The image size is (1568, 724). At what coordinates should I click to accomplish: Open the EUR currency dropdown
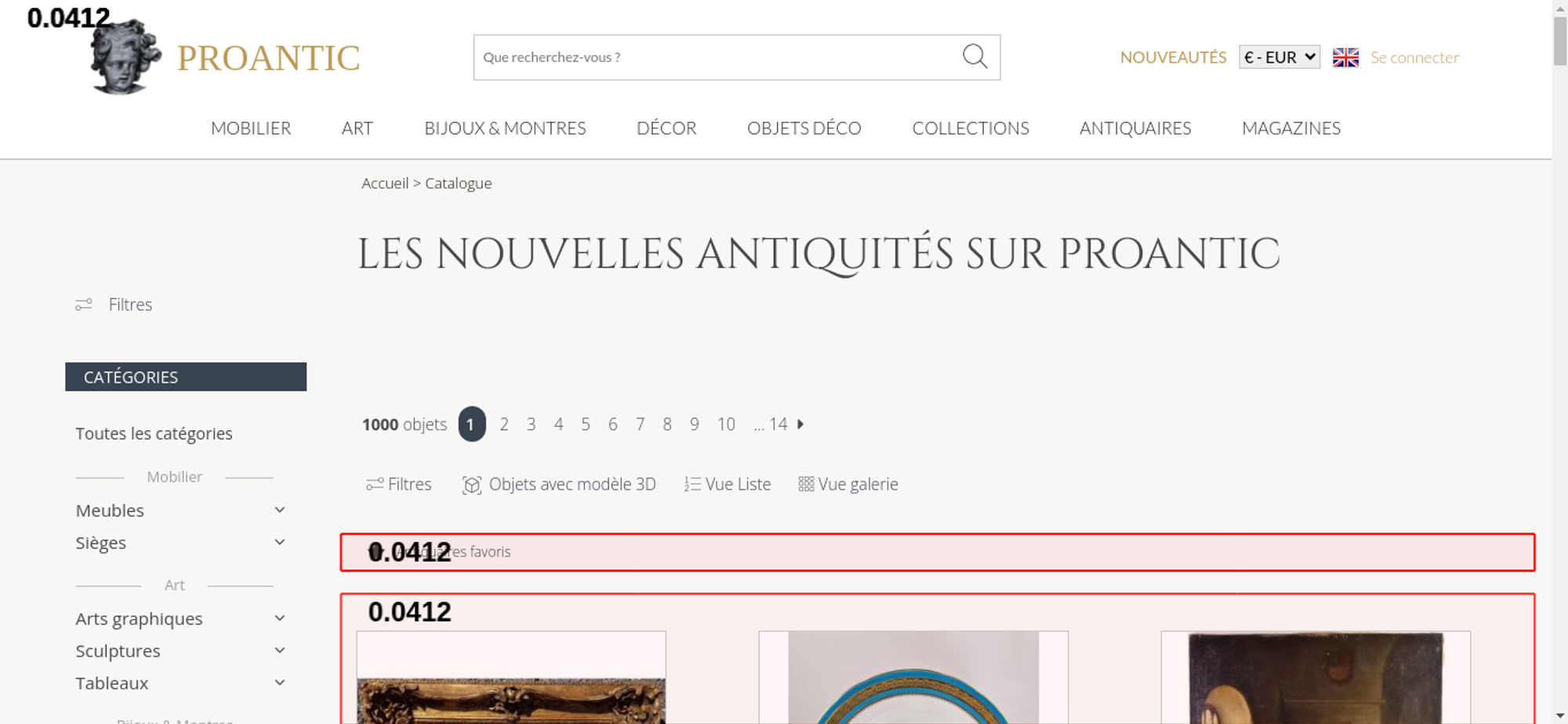[1279, 57]
